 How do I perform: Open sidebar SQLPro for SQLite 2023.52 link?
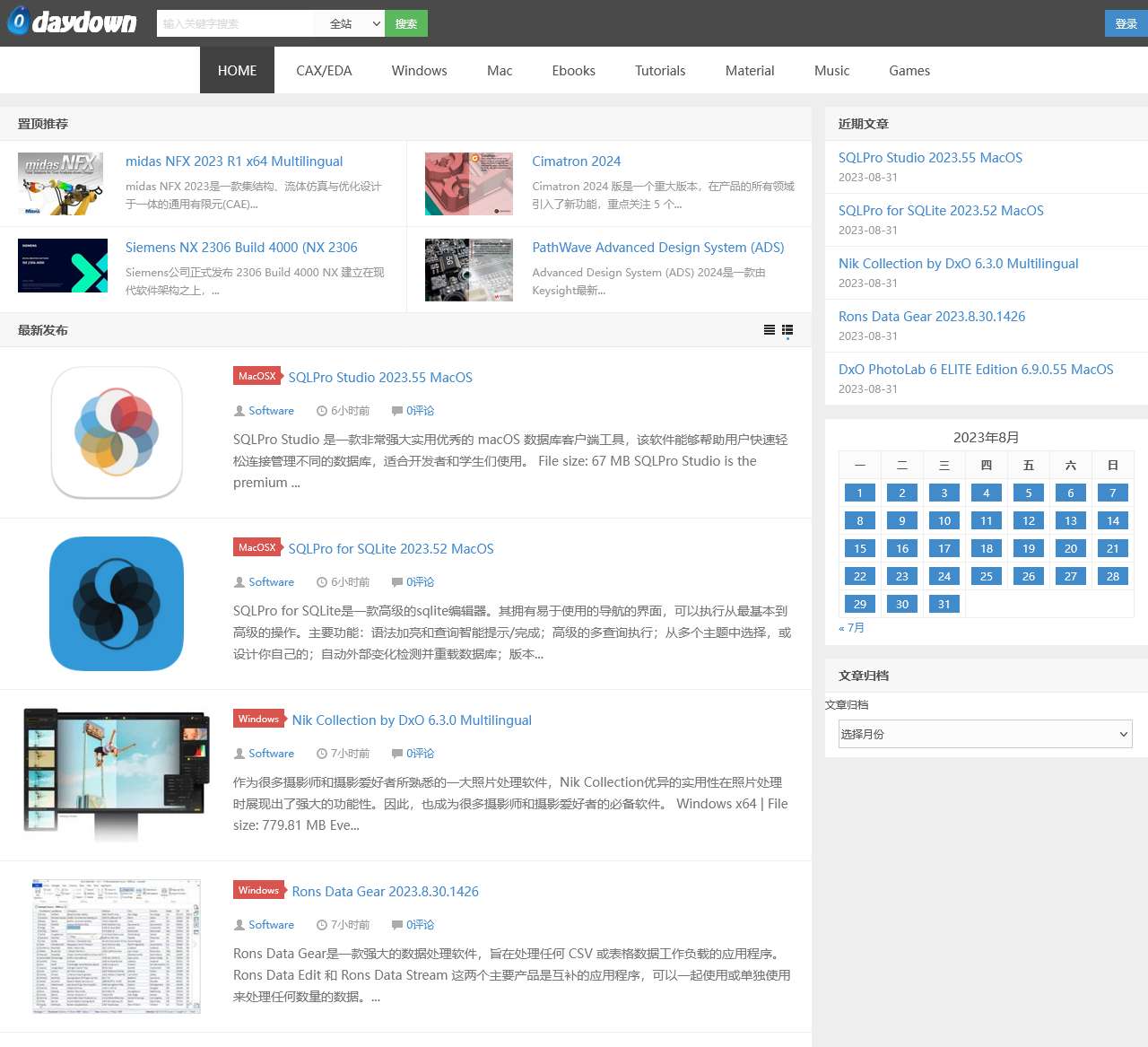(941, 211)
